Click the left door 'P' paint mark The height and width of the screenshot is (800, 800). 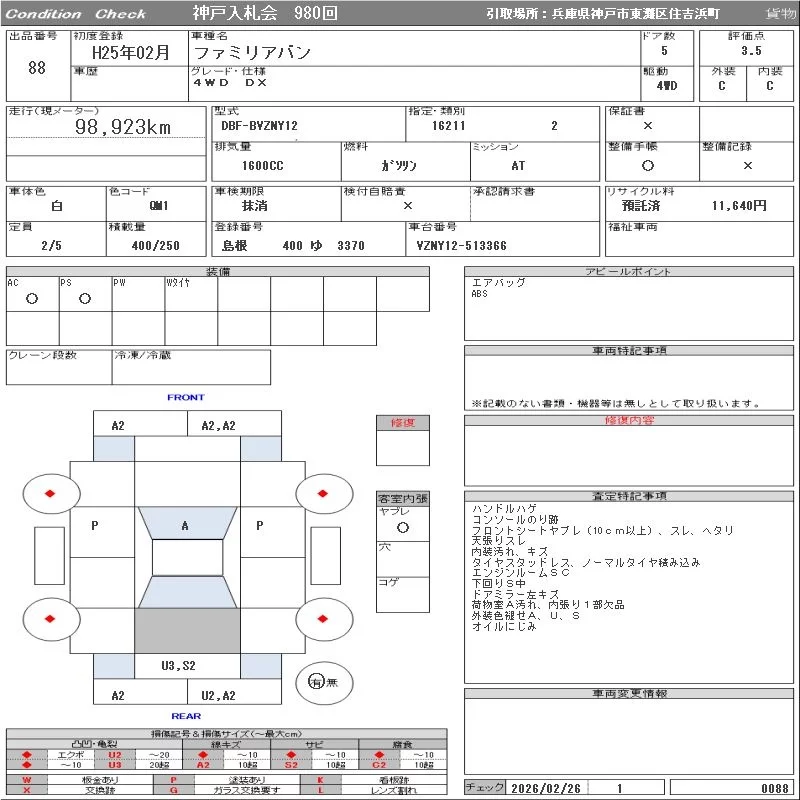[x=95, y=526]
